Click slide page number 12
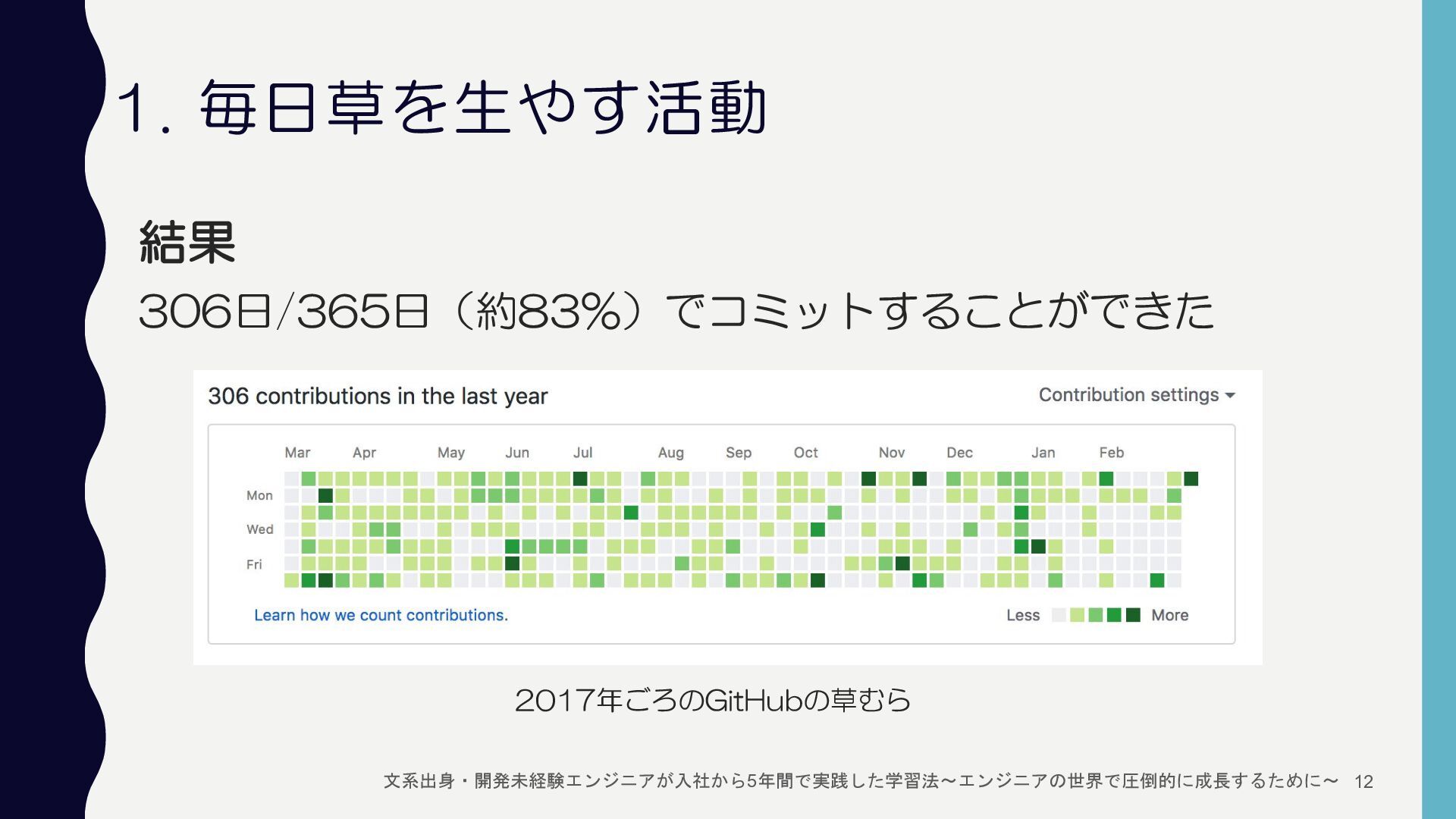The width and height of the screenshot is (1456, 819). pos(1363,782)
